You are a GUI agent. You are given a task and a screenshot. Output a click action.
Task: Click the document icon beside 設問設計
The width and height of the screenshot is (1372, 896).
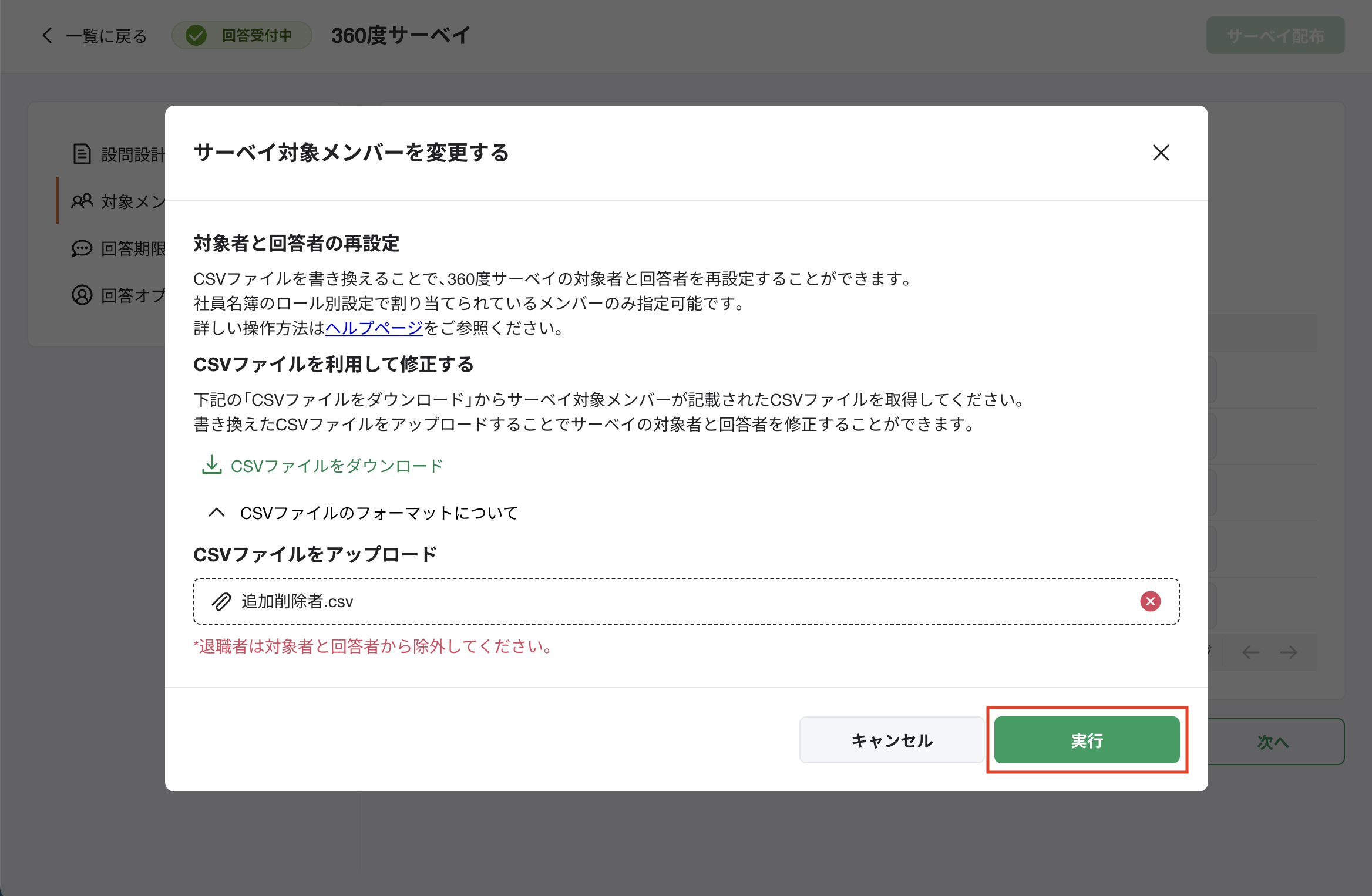click(81, 154)
